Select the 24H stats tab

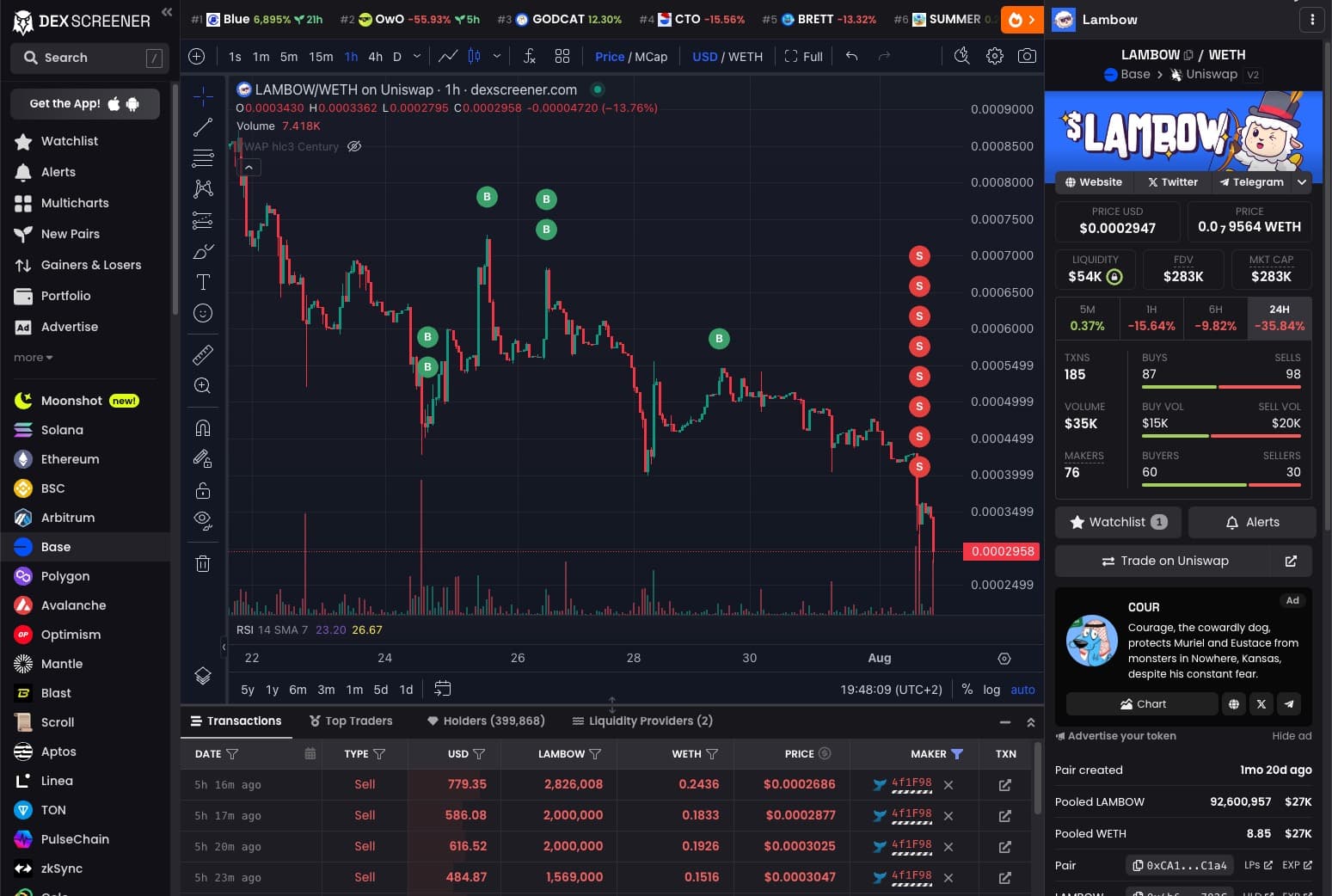[1280, 318]
